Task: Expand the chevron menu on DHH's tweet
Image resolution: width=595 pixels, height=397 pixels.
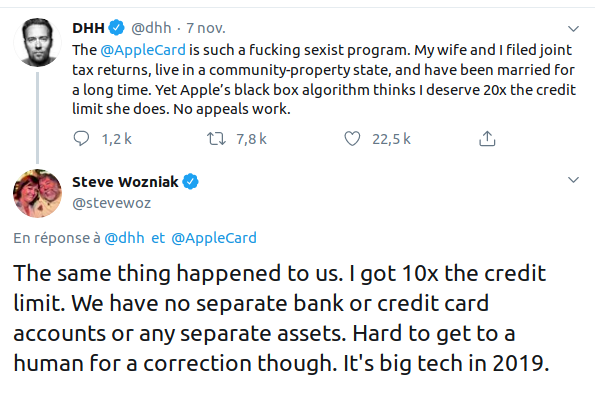Action: point(573,28)
